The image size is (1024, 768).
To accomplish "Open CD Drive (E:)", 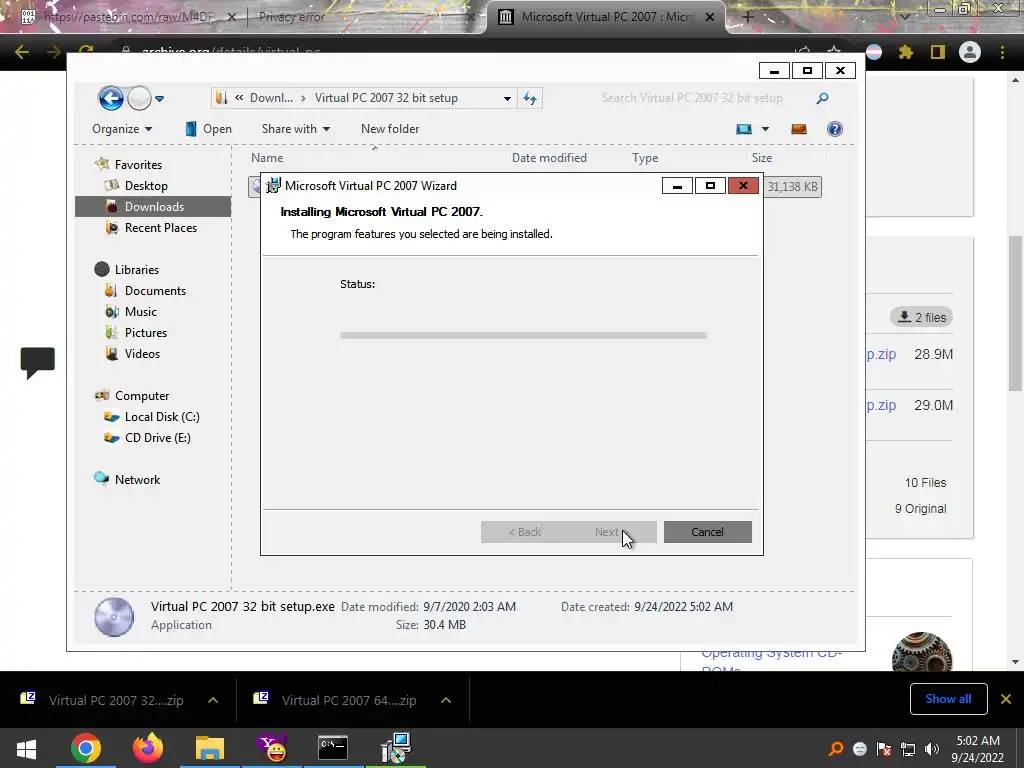I will (x=157, y=437).
